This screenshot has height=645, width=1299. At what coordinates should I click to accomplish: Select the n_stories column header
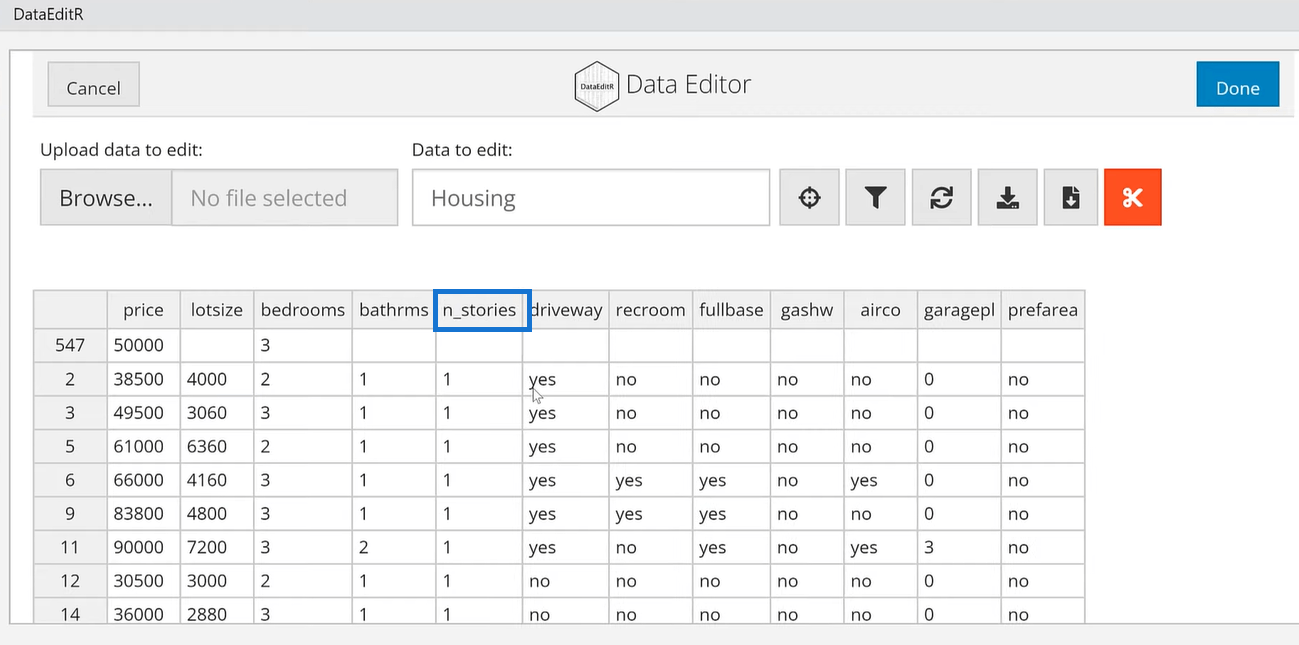point(479,309)
